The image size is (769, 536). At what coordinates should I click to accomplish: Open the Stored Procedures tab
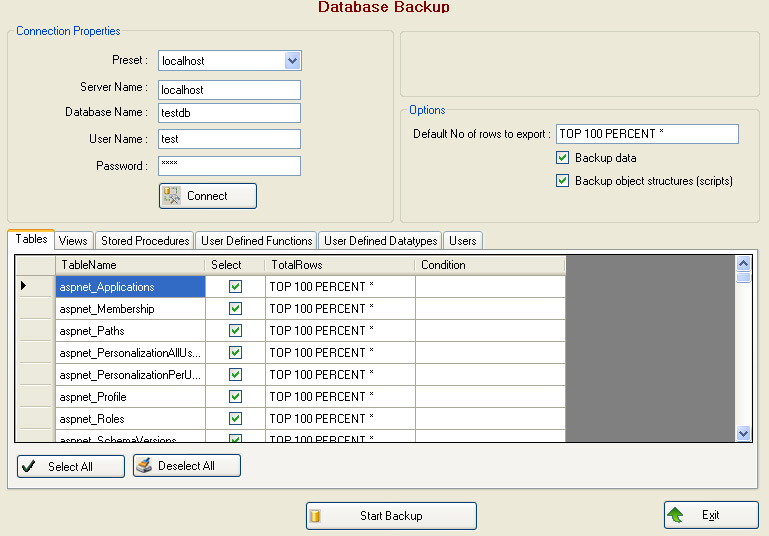tap(145, 241)
